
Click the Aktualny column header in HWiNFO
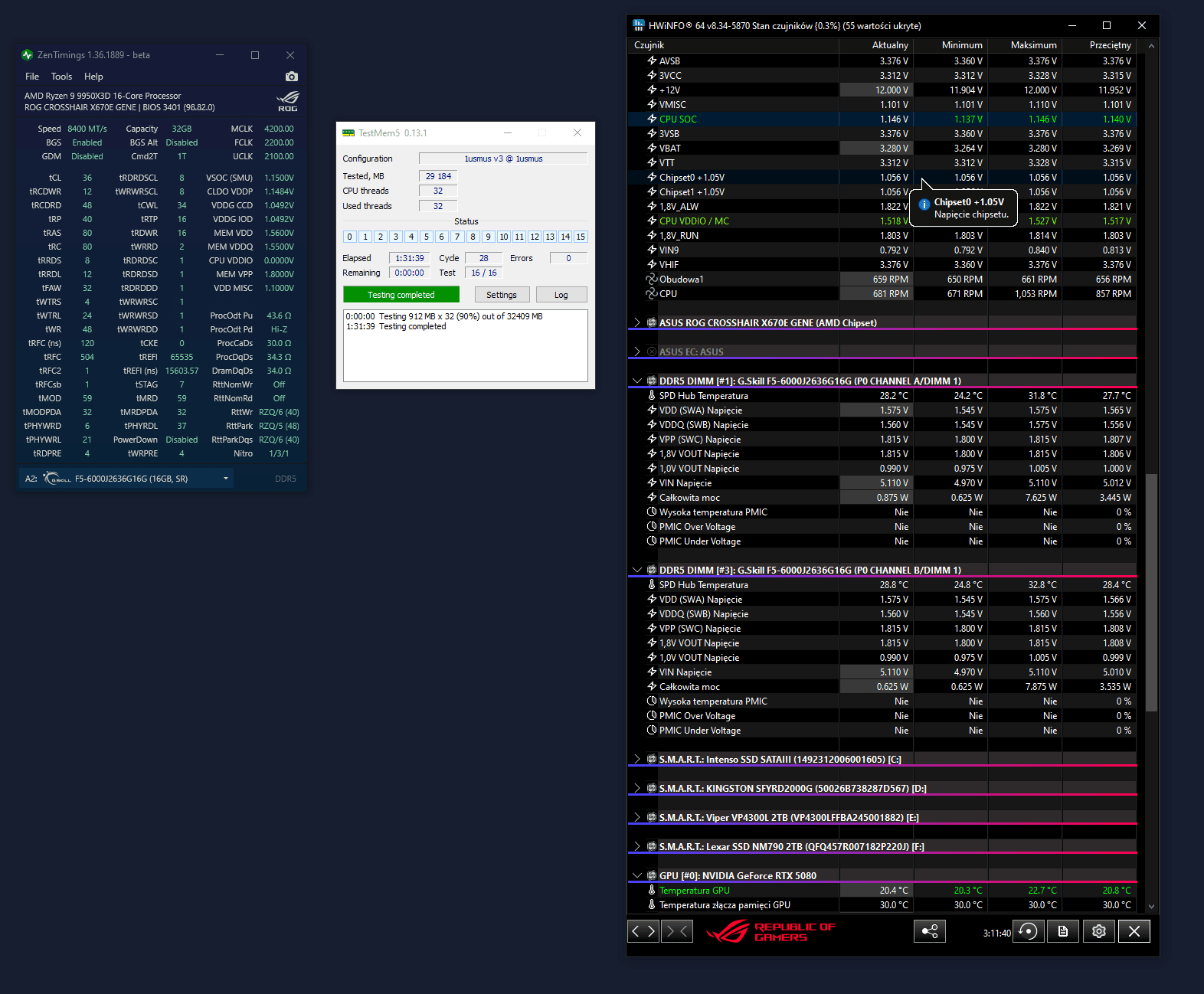[x=876, y=45]
